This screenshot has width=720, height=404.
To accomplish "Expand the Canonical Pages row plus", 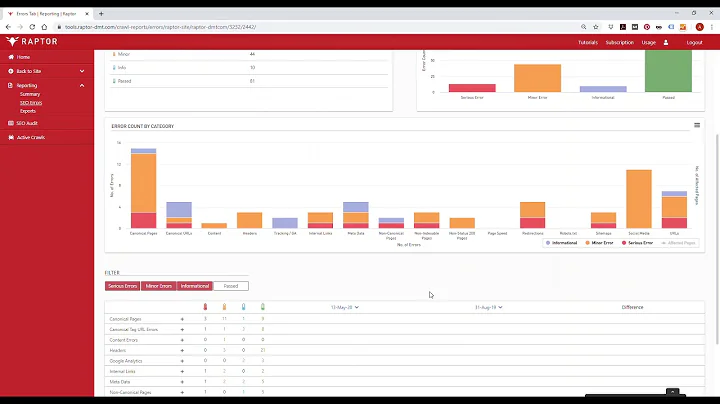I will point(182,319).
